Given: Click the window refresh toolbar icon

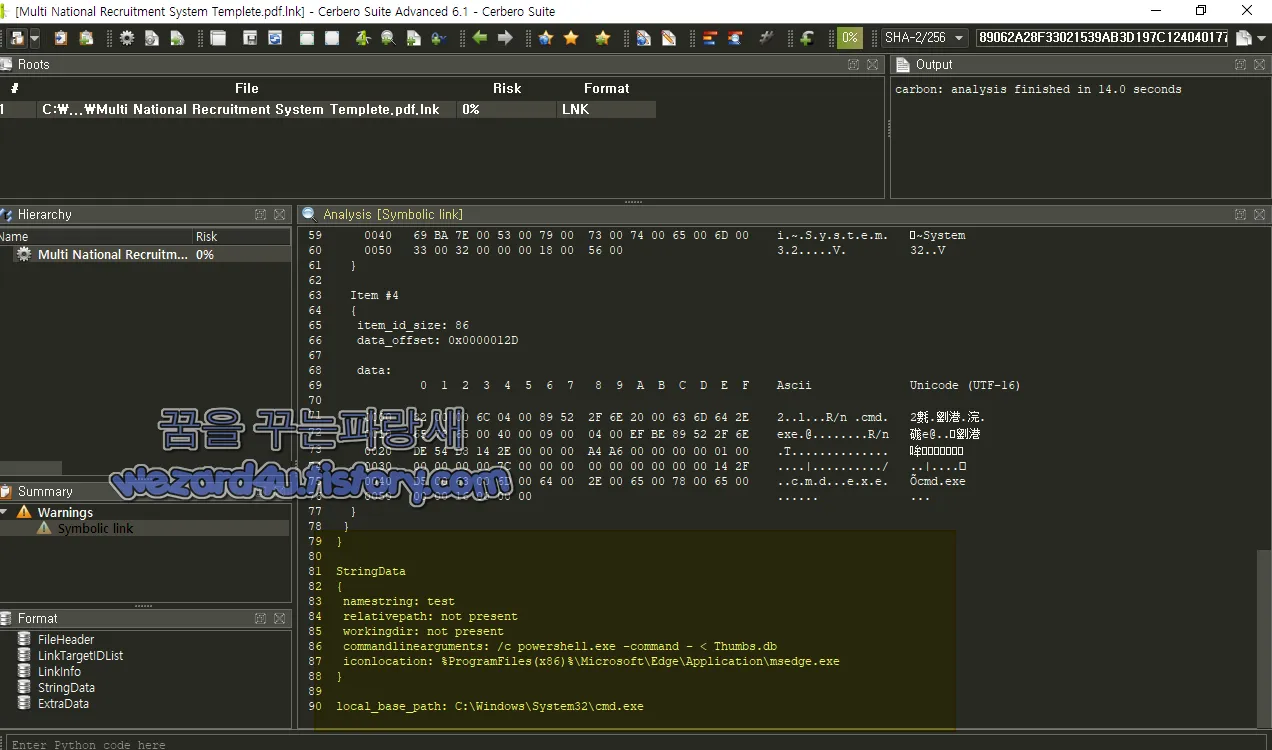Looking at the screenshot, I should click(x=275, y=38).
